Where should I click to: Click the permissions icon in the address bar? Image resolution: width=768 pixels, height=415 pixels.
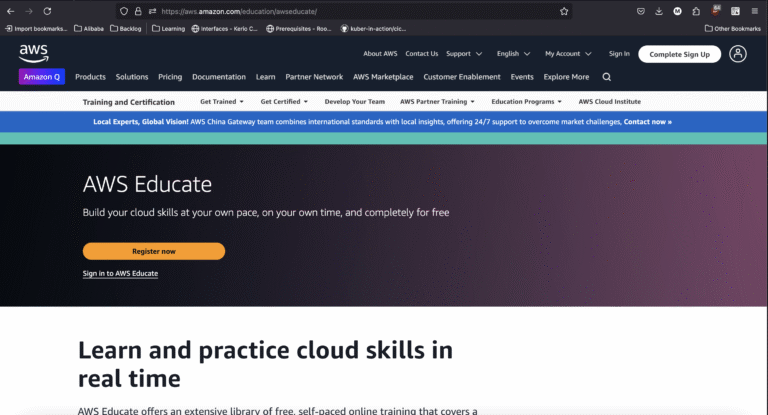click(x=152, y=11)
